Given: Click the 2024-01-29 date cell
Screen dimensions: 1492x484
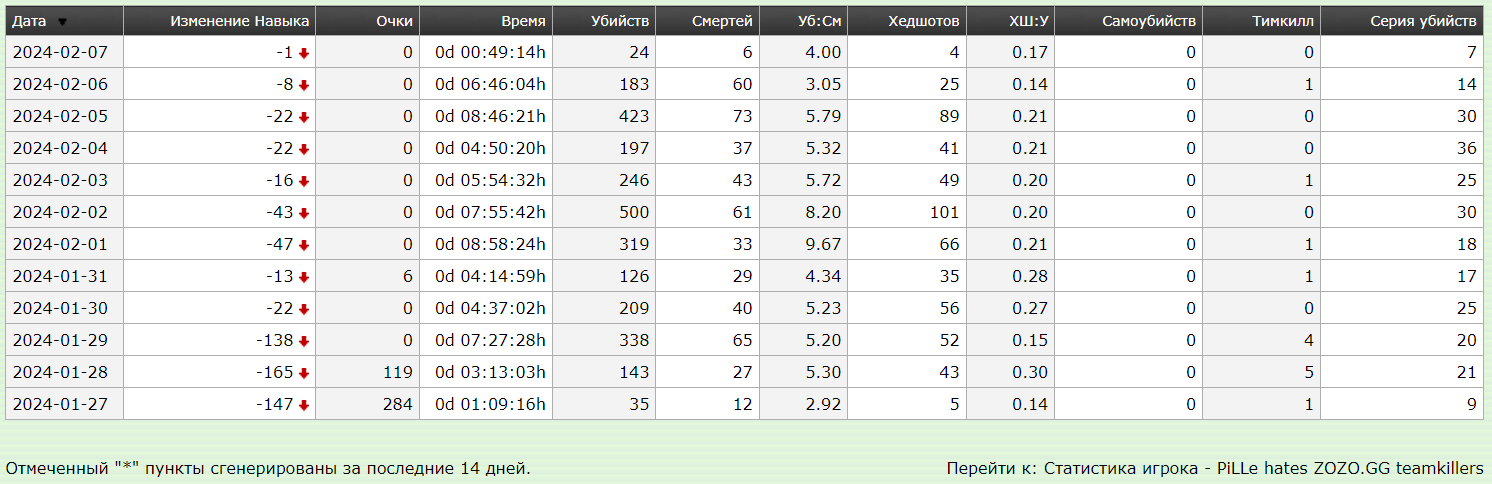Looking at the screenshot, I should pyautogui.click(x=60, y=341).
